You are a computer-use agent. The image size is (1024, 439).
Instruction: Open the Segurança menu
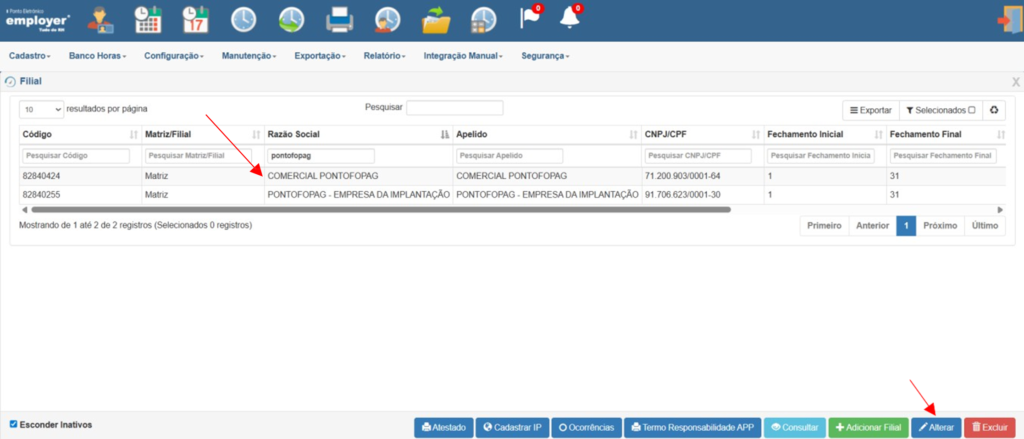click(x=545, y=56)
